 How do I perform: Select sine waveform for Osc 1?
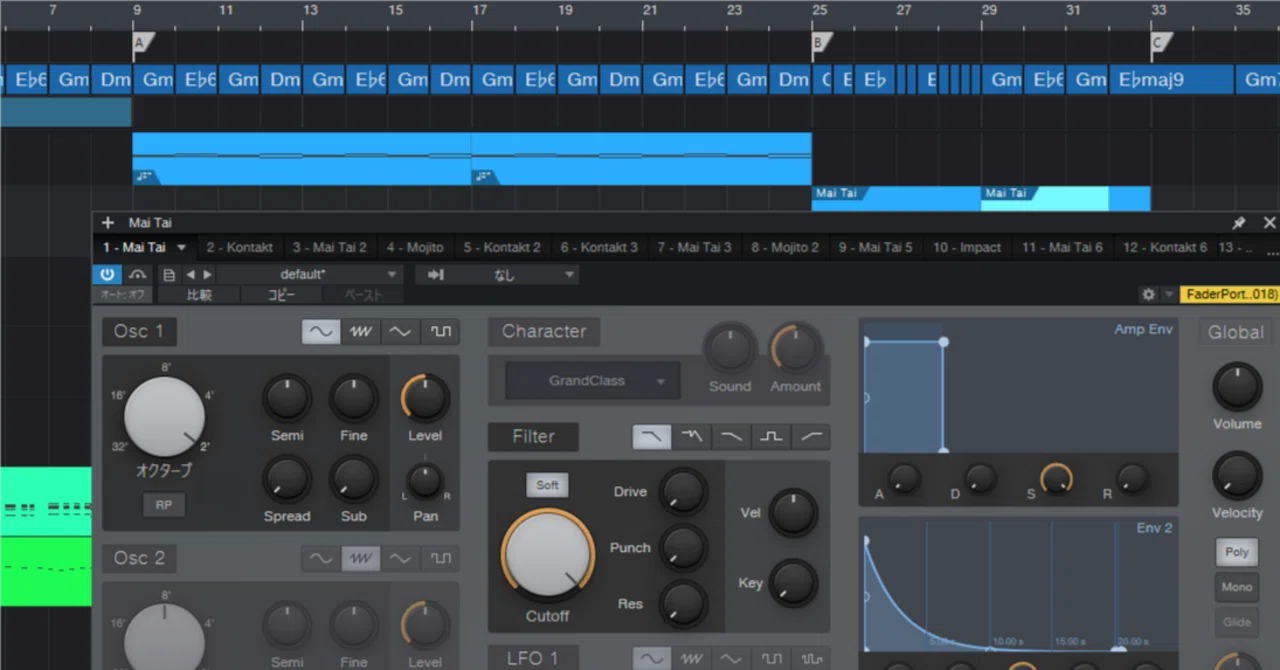point(321,331)
